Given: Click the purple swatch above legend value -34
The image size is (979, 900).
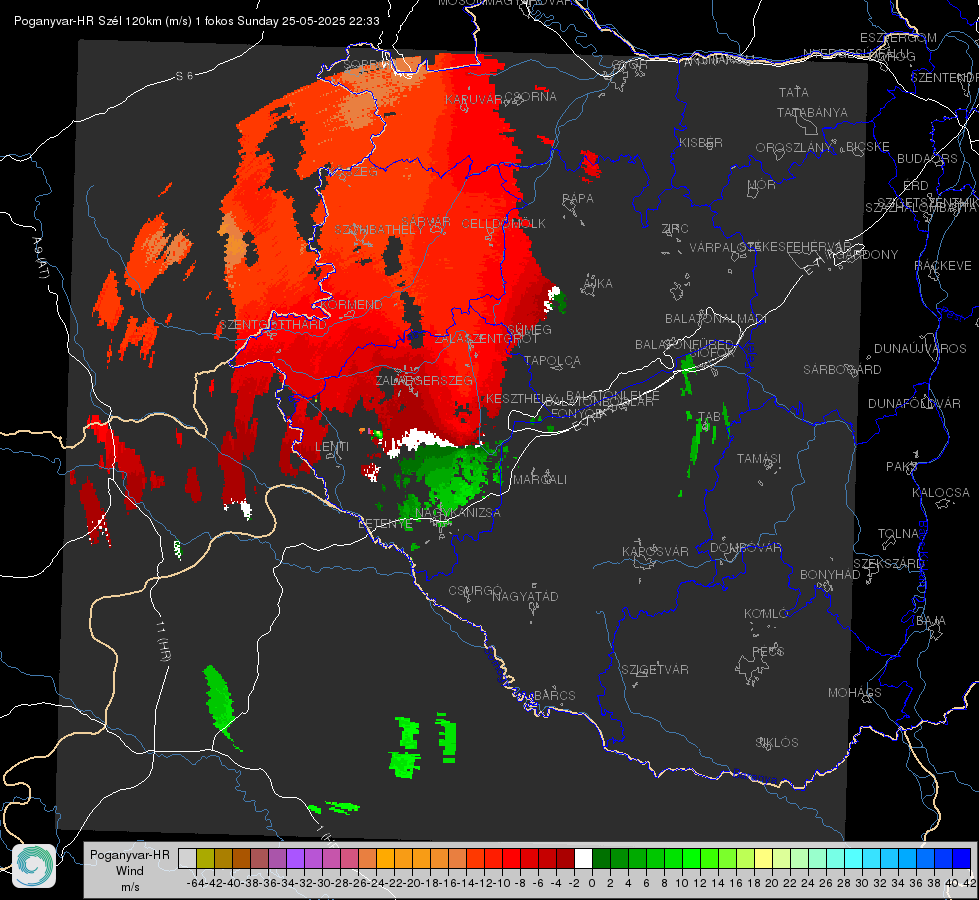Looking at the screenshot, I should pos(295,858).
